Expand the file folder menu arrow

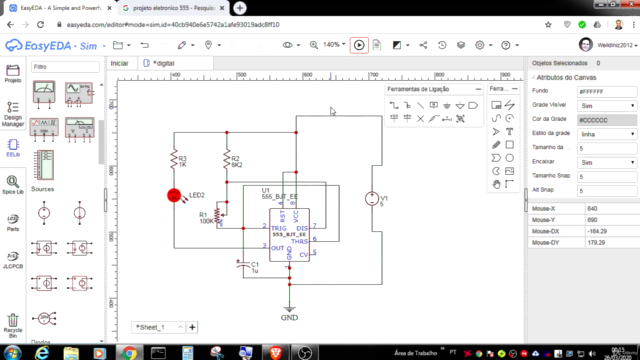click(129, 45)
